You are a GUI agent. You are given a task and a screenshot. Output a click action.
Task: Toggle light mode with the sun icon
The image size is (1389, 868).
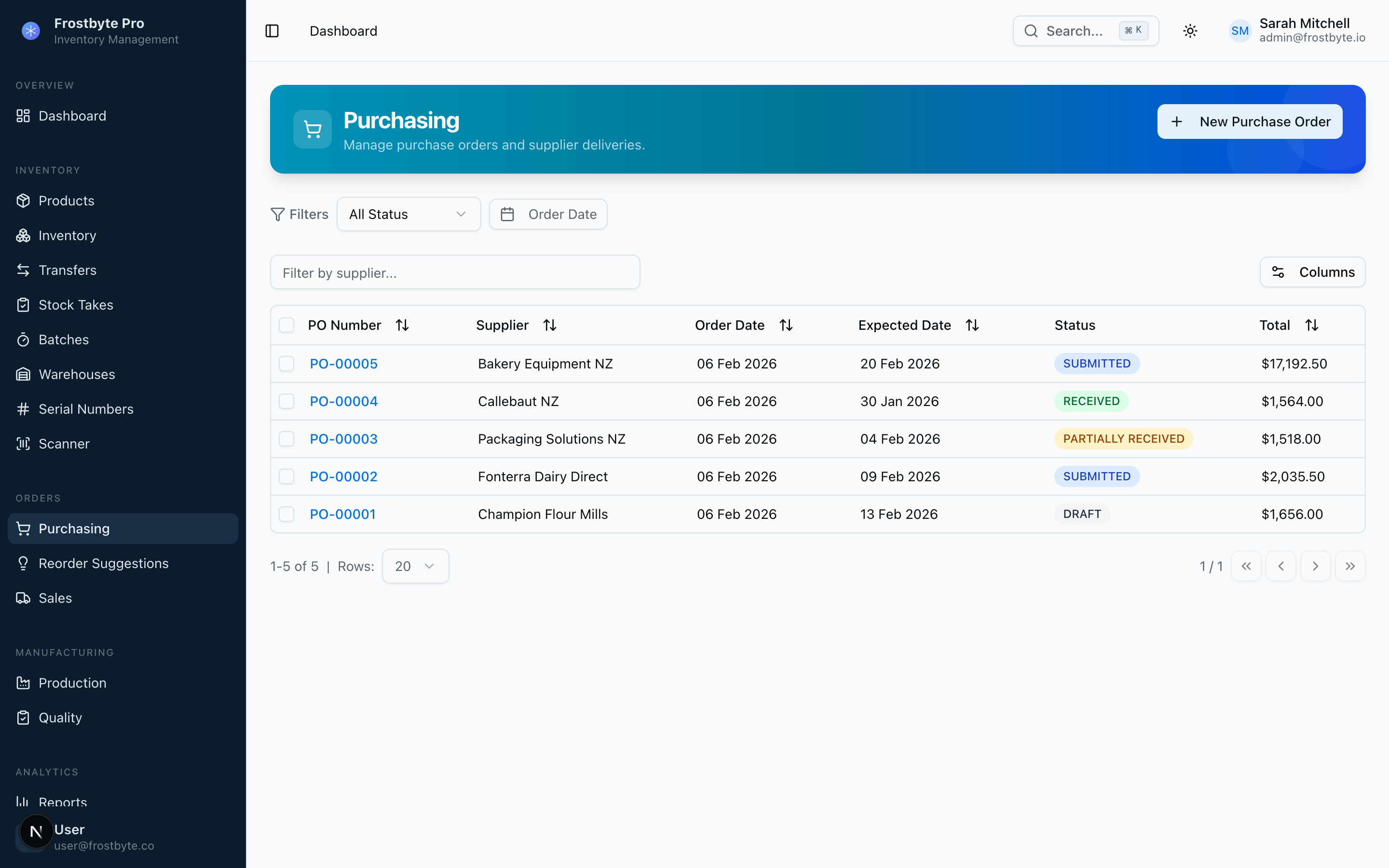pos(1190,30)
